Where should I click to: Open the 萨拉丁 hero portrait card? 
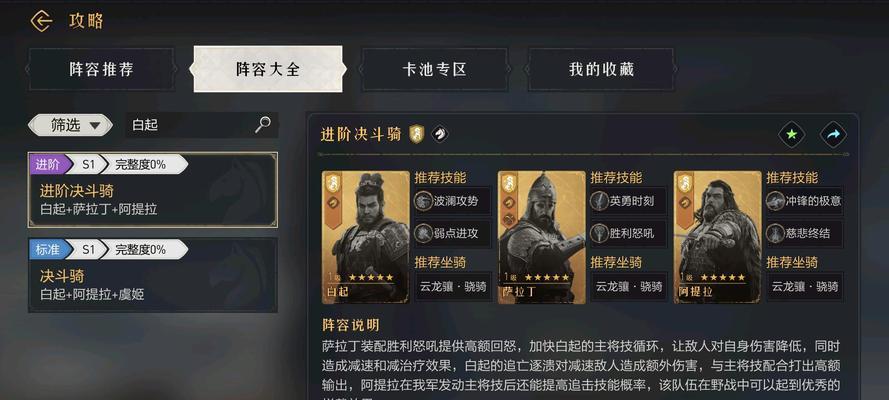541,237
